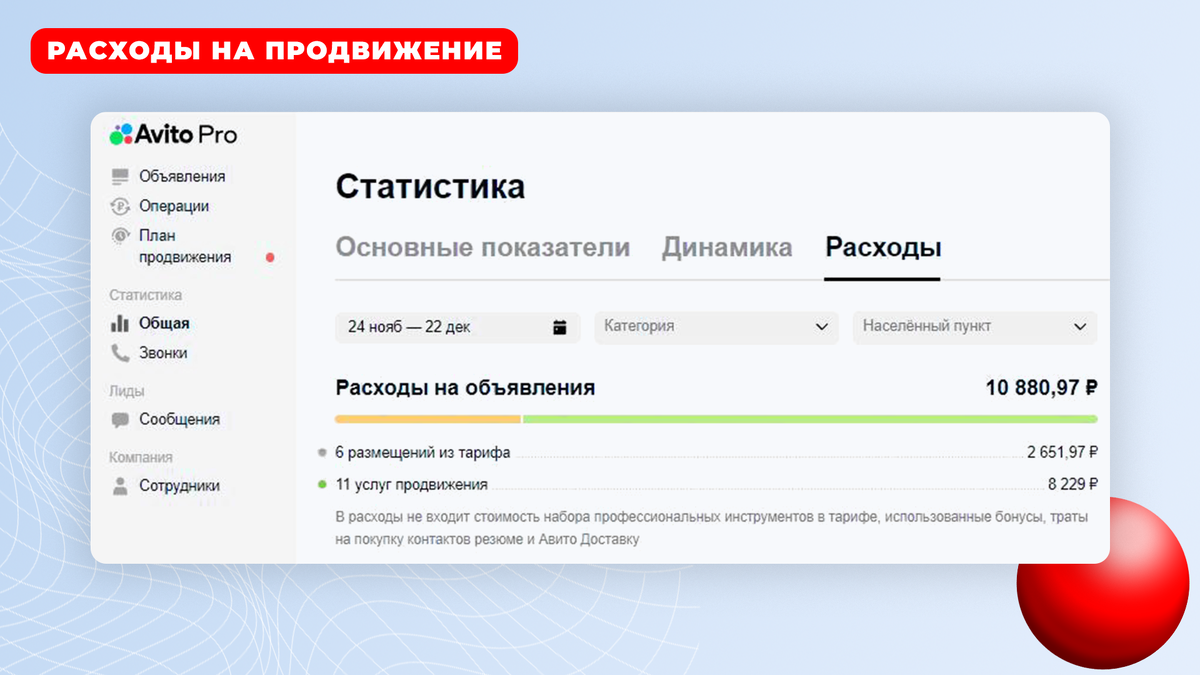Image resolution: width=1200 pixels, height=675 pixels.
Task: Click the Статистика section label in the sidebar
Action: [x=146, y=295]
